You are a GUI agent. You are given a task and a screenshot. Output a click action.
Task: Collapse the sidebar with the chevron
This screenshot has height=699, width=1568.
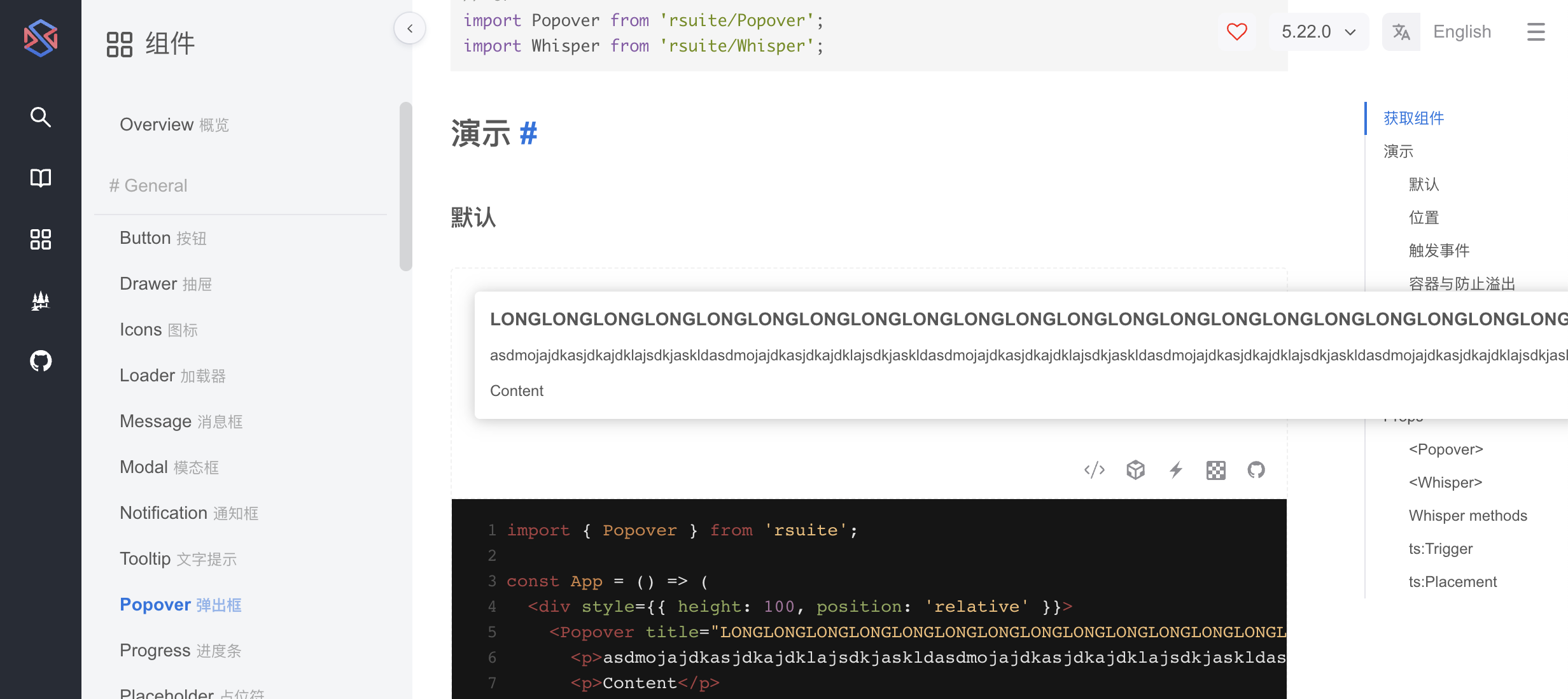tap(410, 28)
